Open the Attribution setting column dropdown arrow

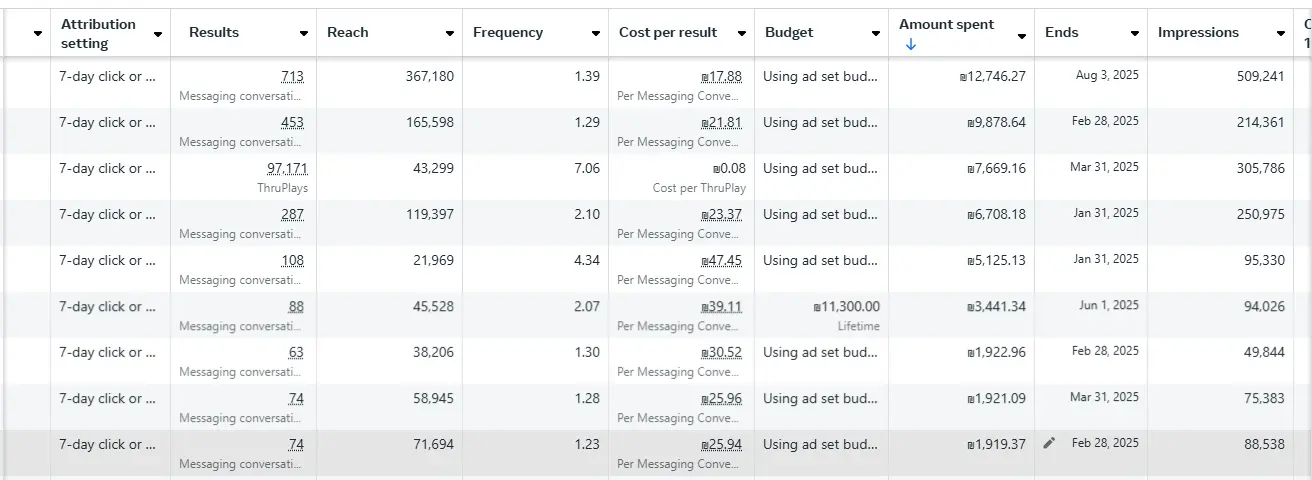point(158,34)
